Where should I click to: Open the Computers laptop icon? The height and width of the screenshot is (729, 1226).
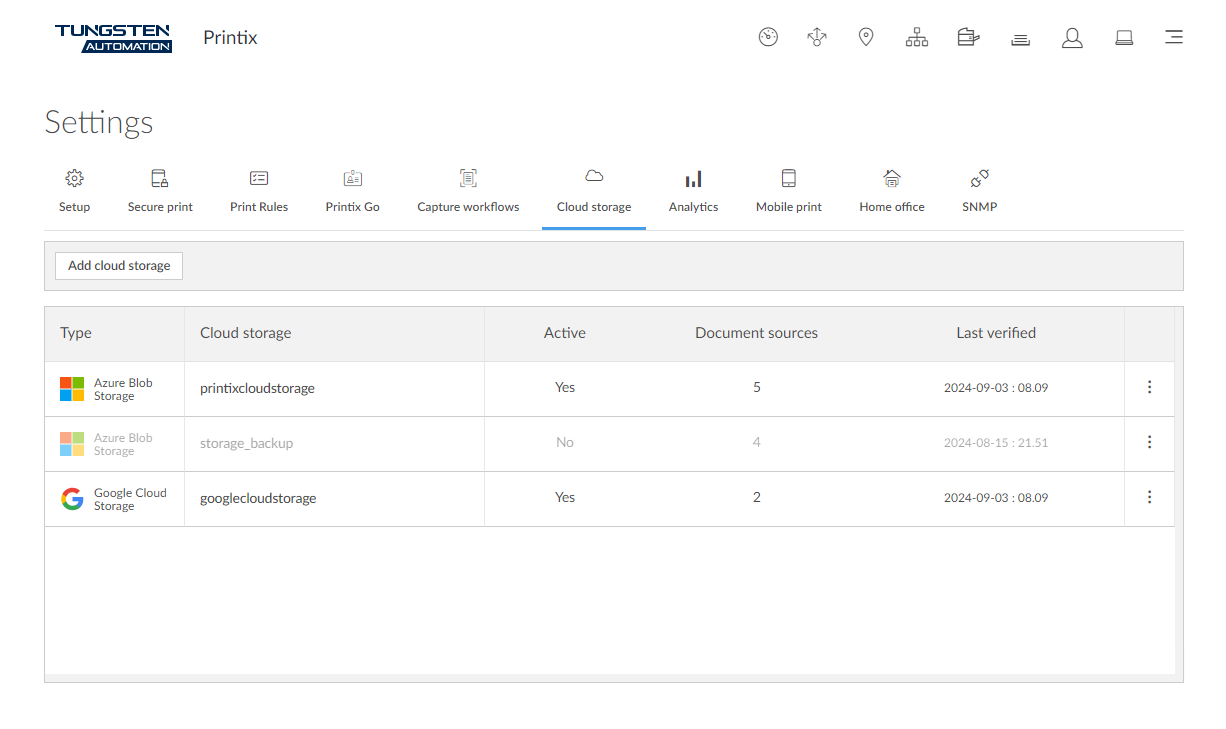(x=1124, y=38)
